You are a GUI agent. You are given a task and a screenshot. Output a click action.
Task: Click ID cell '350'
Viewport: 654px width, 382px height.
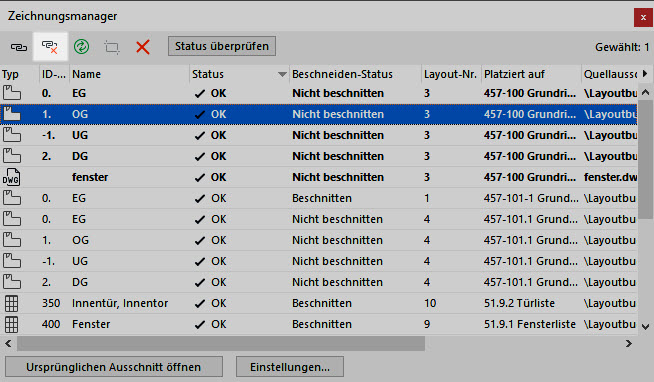pos(51,303)
